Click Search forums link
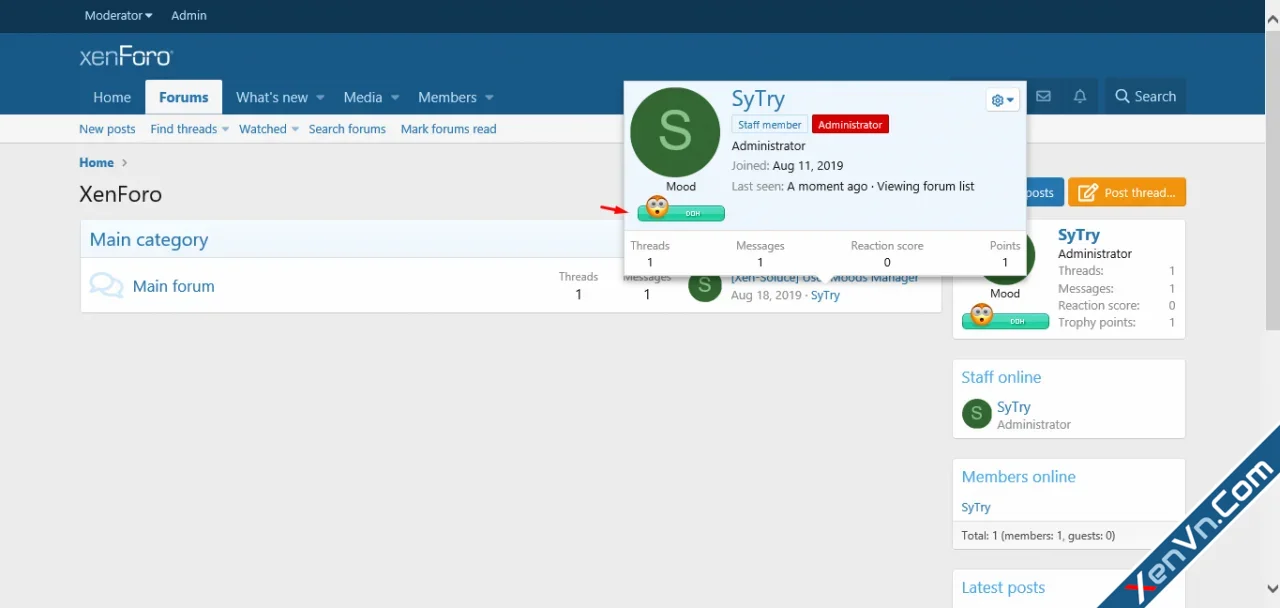 click(x=347, y=129)
